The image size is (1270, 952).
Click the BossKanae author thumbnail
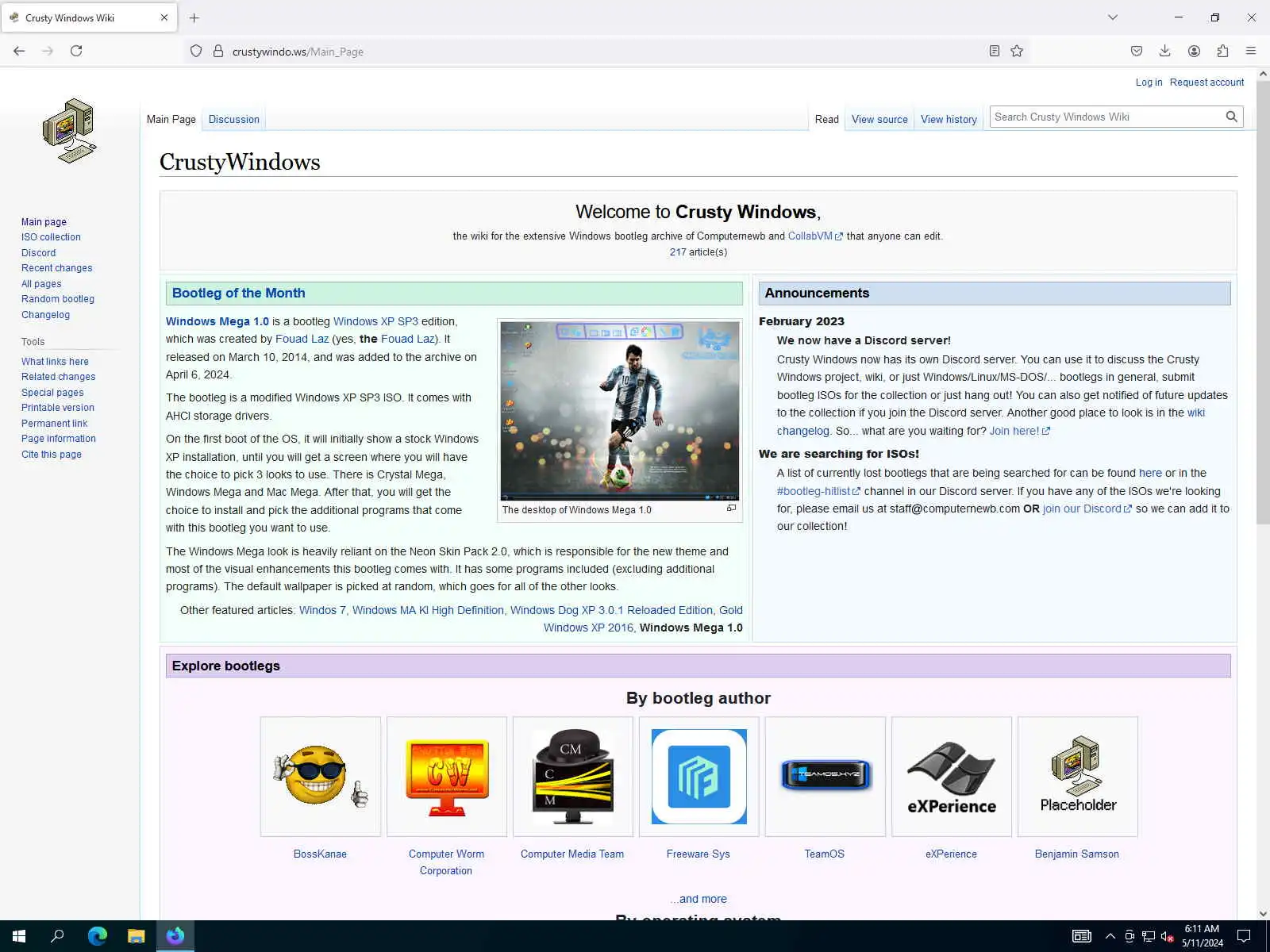[321, 777]
